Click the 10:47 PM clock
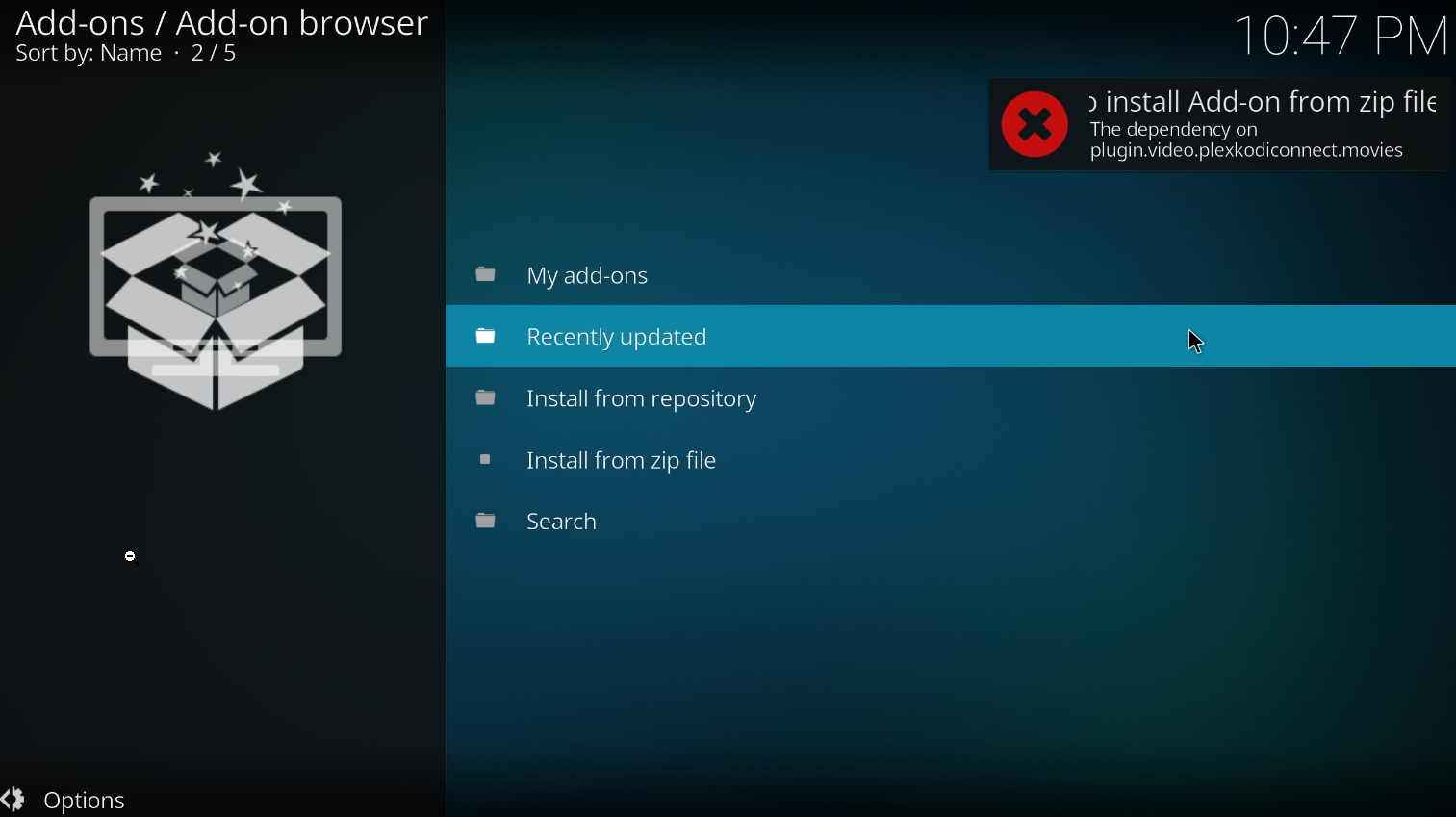This screenshot has height=817, width=1456. 1341,36
